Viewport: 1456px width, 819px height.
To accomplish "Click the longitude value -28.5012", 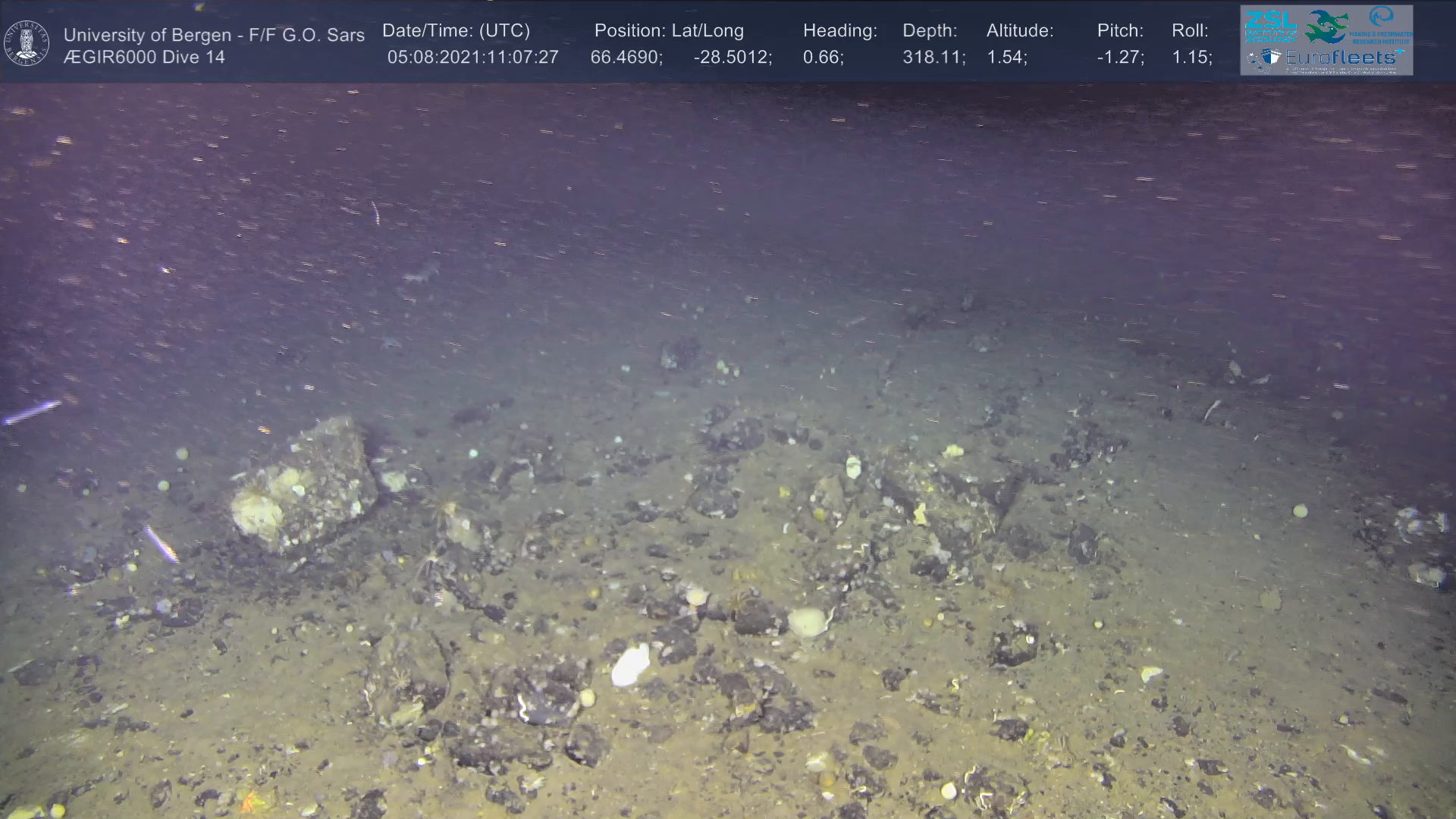I will pyautogui.click(x=733, y=58).
